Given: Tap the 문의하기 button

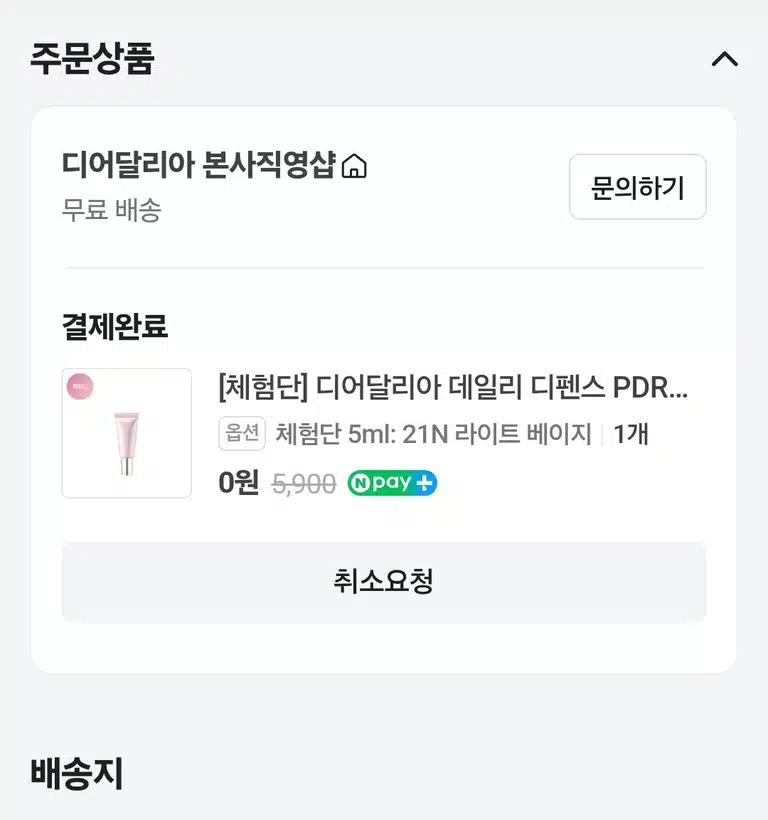Looking at the screenshot, I should coord(637,187).
